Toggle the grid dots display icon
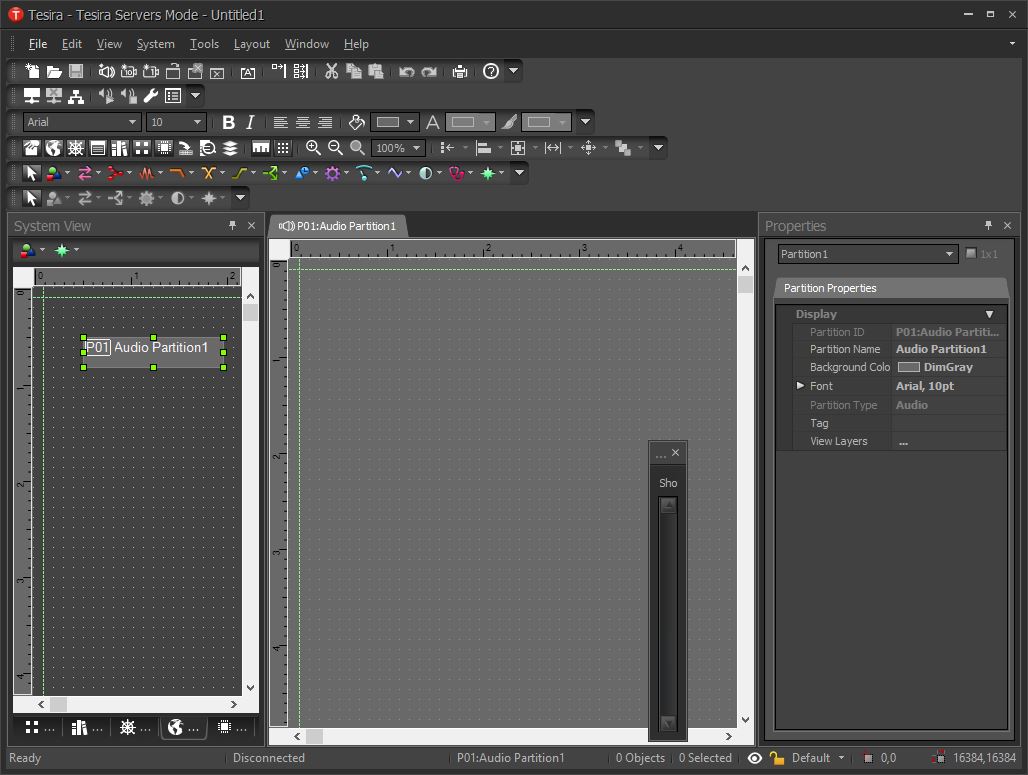The width and height of the screenshot is (1028, 775). [x=283, y=148]
